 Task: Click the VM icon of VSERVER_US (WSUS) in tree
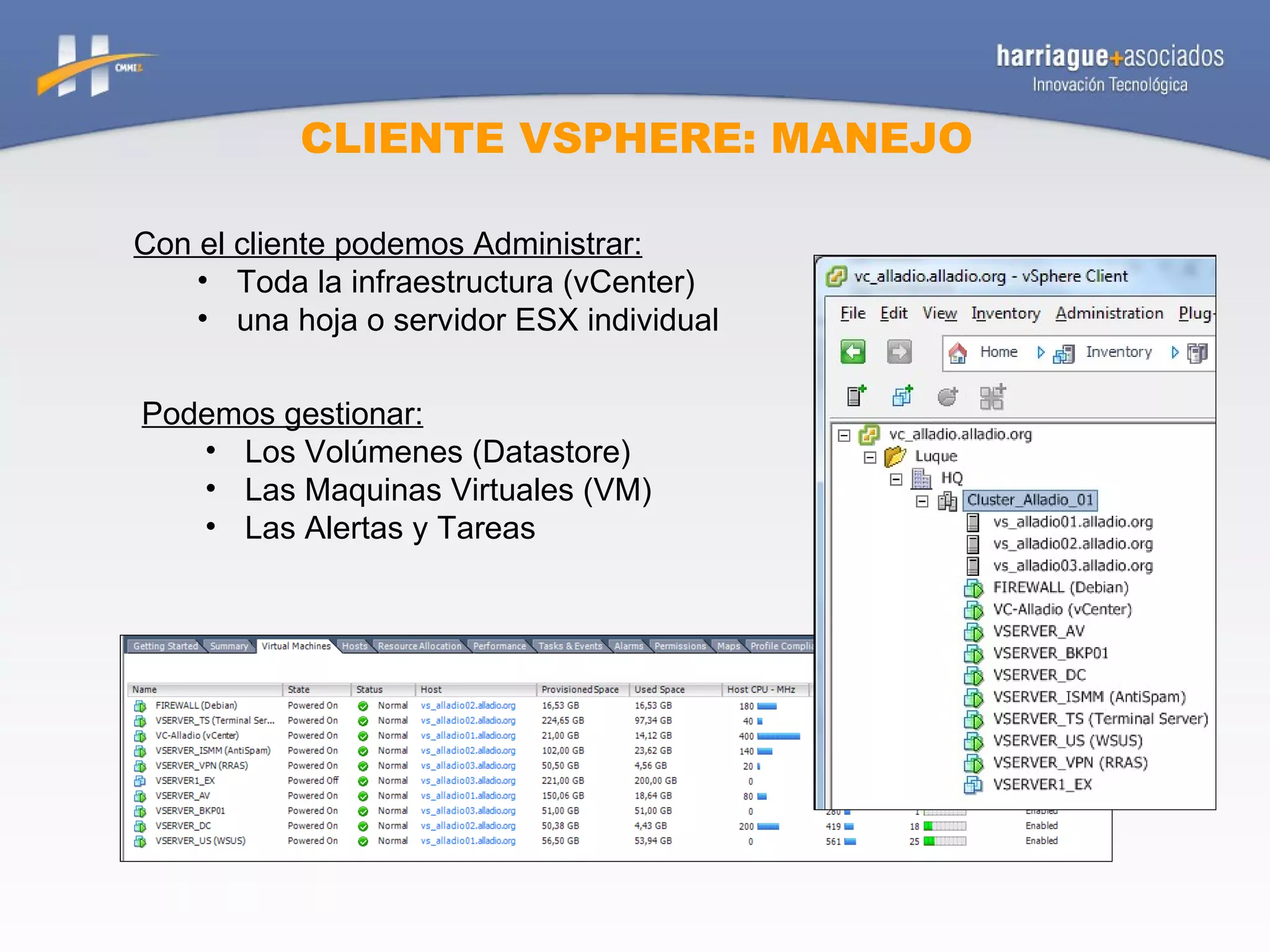coord(974,741)
